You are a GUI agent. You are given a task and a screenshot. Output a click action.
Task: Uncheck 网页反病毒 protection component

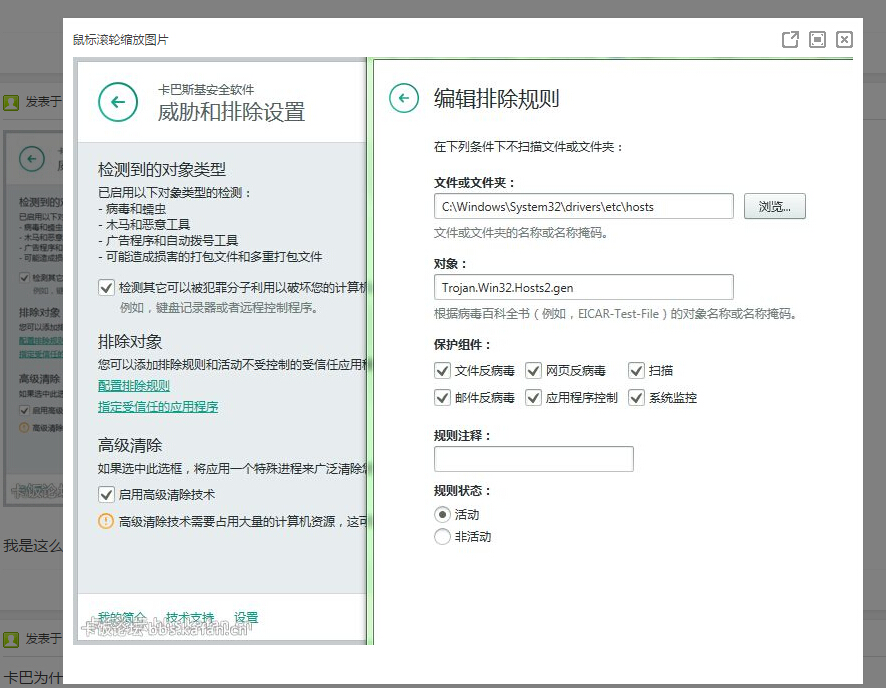(x=533, y=371)
